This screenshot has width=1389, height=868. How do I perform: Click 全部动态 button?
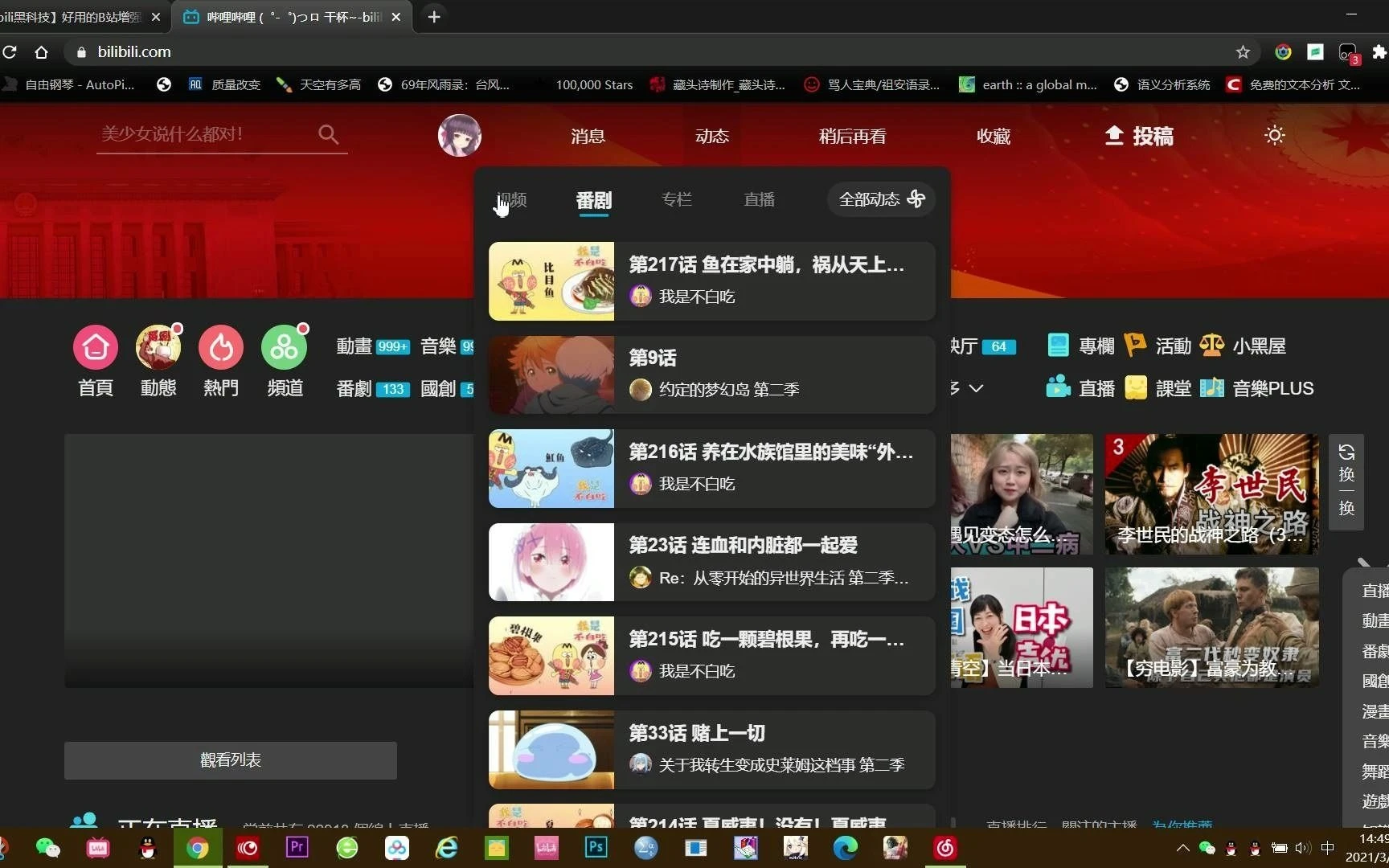pyautogui.click(x=881, y=199)
